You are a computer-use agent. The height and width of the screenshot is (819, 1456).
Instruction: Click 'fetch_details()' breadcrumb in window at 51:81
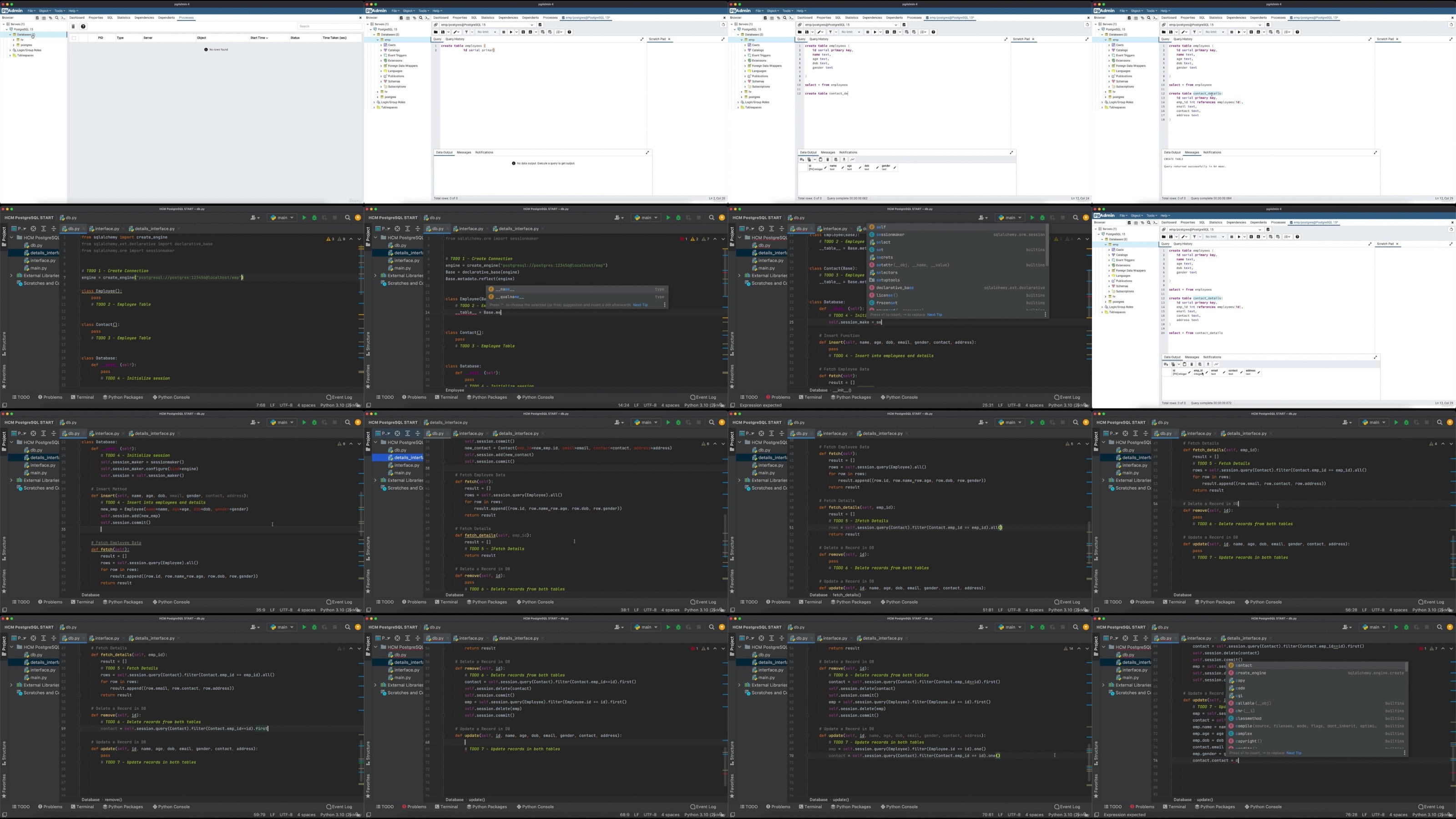pyautogui.click(x=847, y=595)
